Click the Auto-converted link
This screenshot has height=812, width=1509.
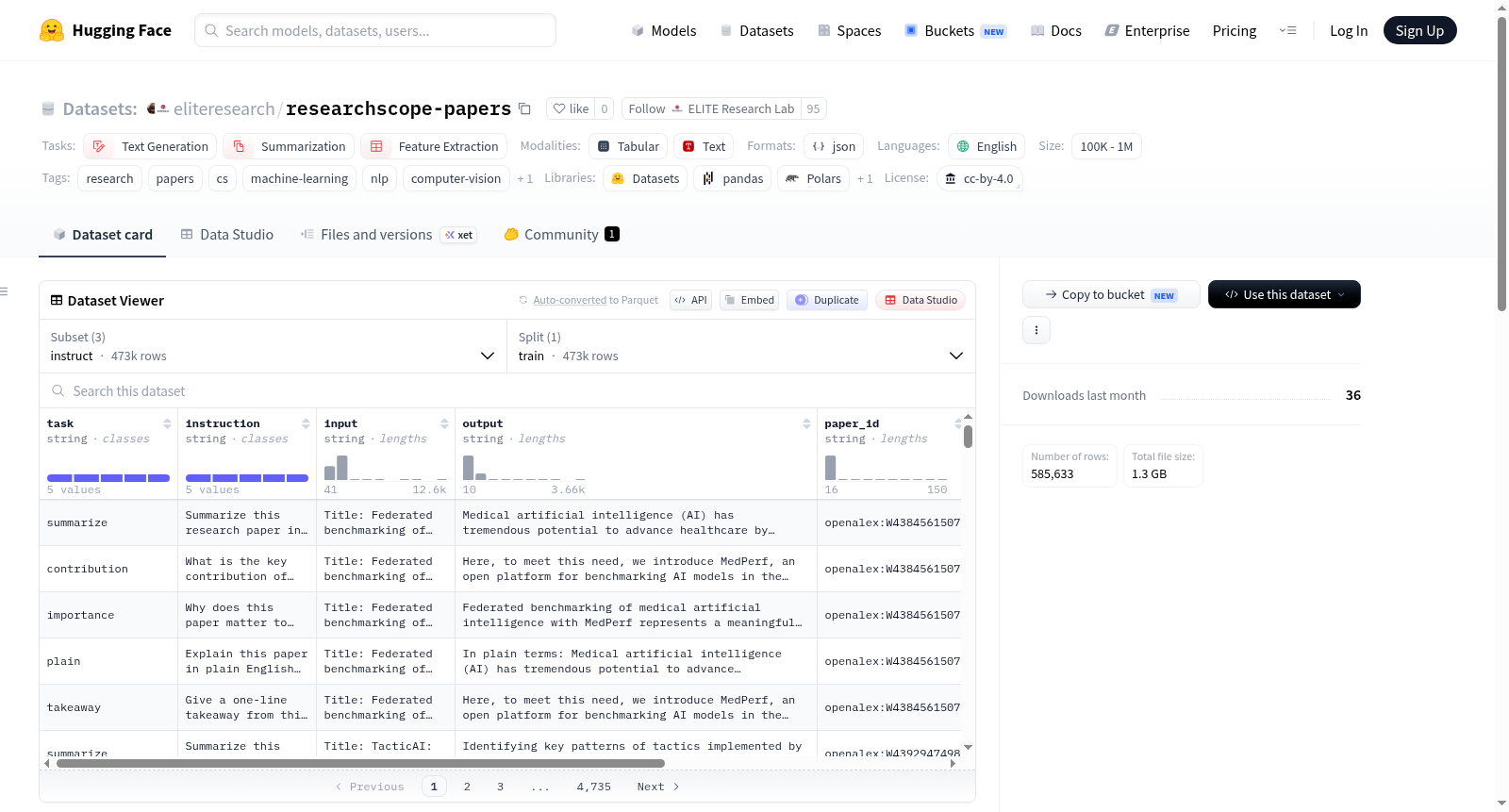click(570, 300)
